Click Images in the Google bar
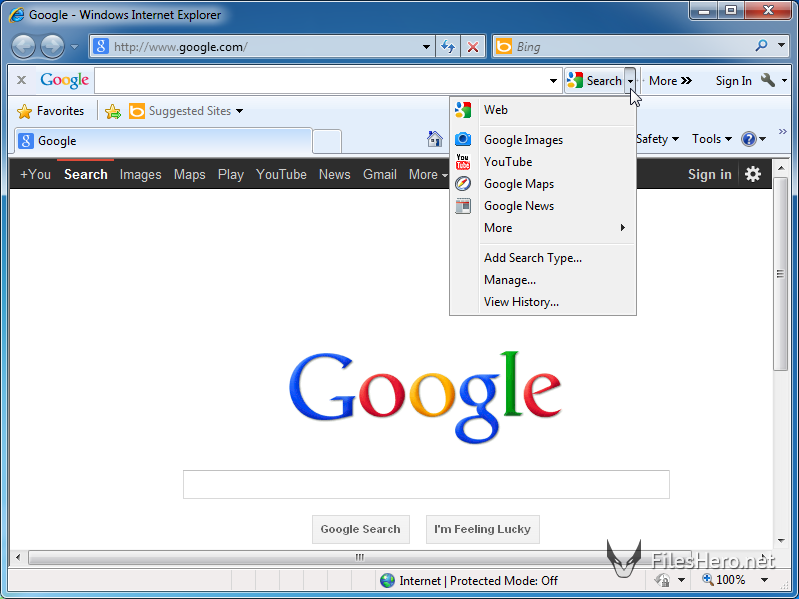799x599 pixels. (x=140, y=174)
